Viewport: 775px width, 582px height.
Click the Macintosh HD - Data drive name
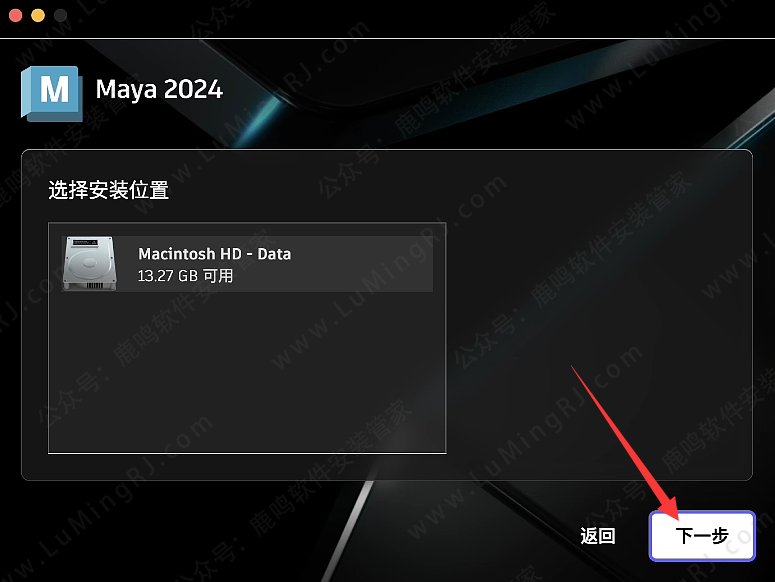[215, 253]
